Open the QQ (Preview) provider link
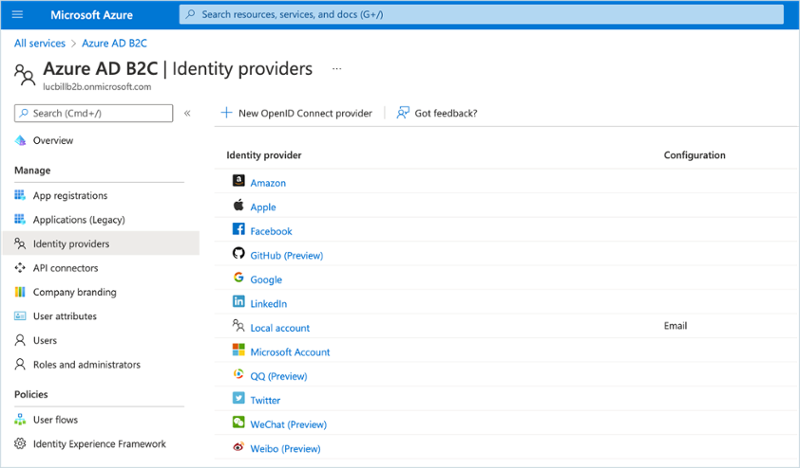 click(x=279, y=376)
